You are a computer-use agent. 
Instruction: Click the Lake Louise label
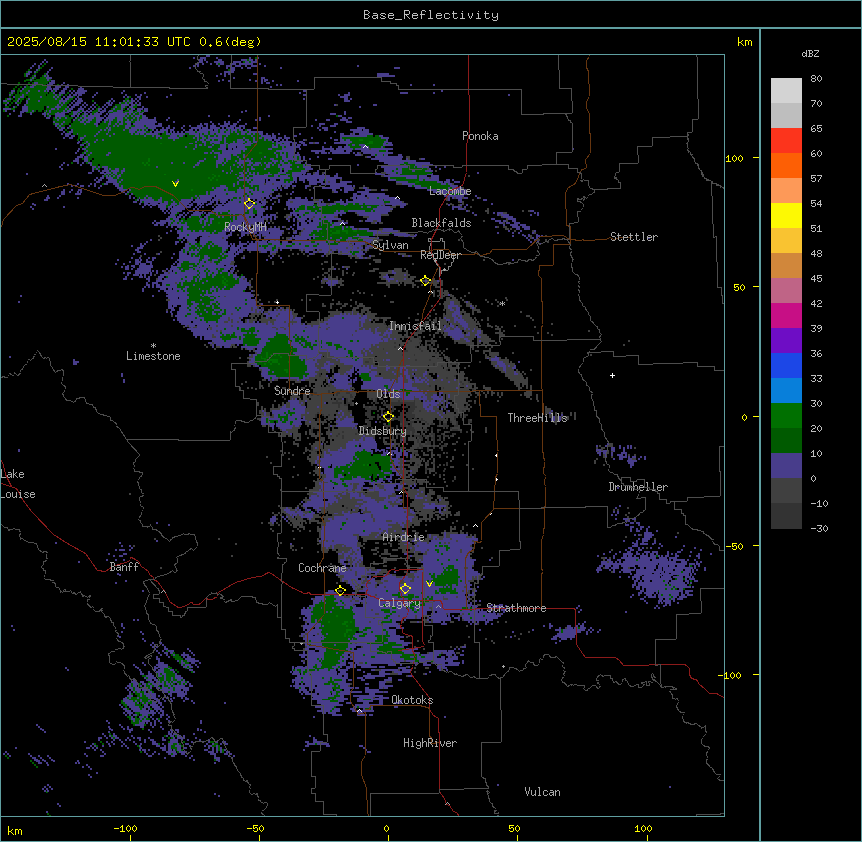click(18, 484)
